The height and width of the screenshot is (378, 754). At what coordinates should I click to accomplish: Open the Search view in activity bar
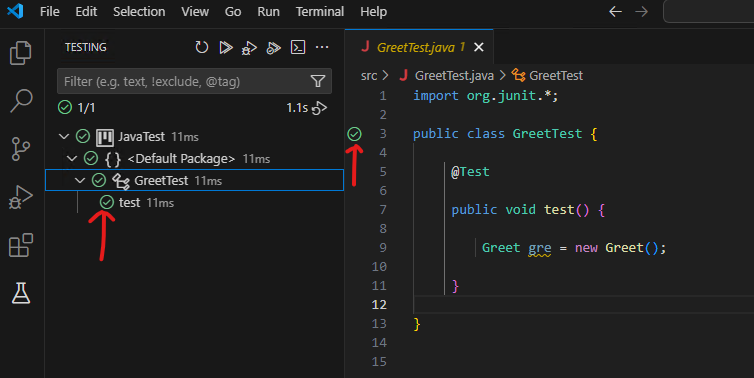(21, 101)
